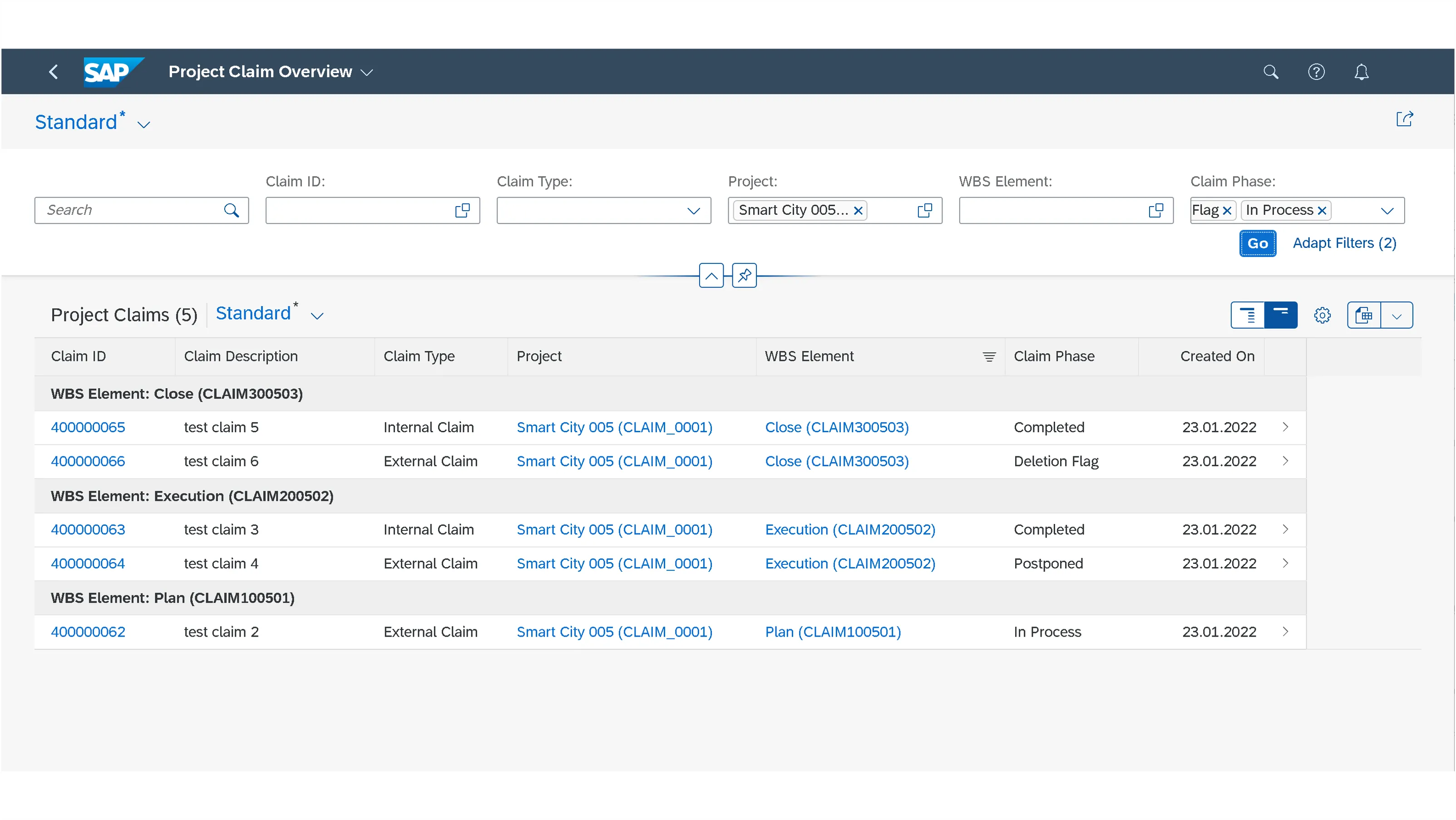Image resolution: width=1456 pixels, height=820 pixels.
Task: Open table settings with the gear icon
Action: (1322, 315)
